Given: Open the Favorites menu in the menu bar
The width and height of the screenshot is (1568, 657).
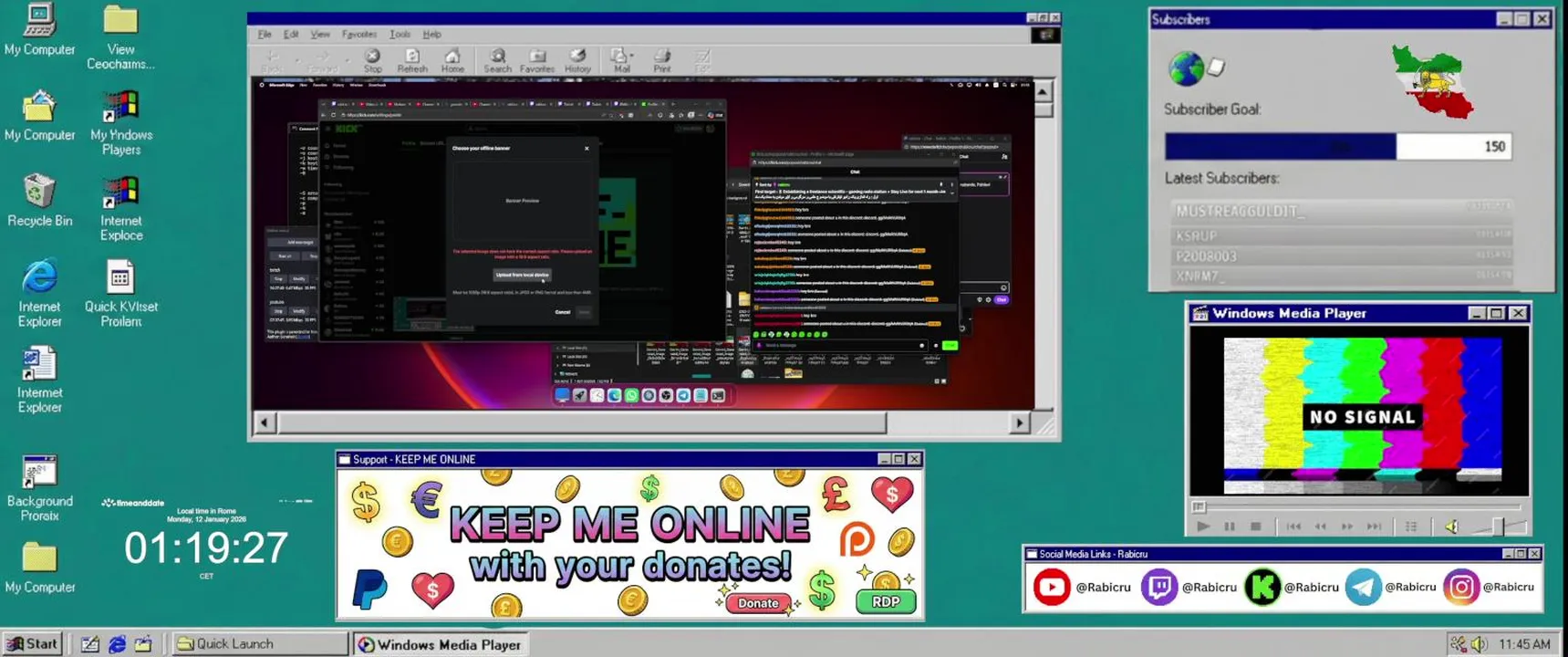Looking at the screenshot, I should click(358, 35).
